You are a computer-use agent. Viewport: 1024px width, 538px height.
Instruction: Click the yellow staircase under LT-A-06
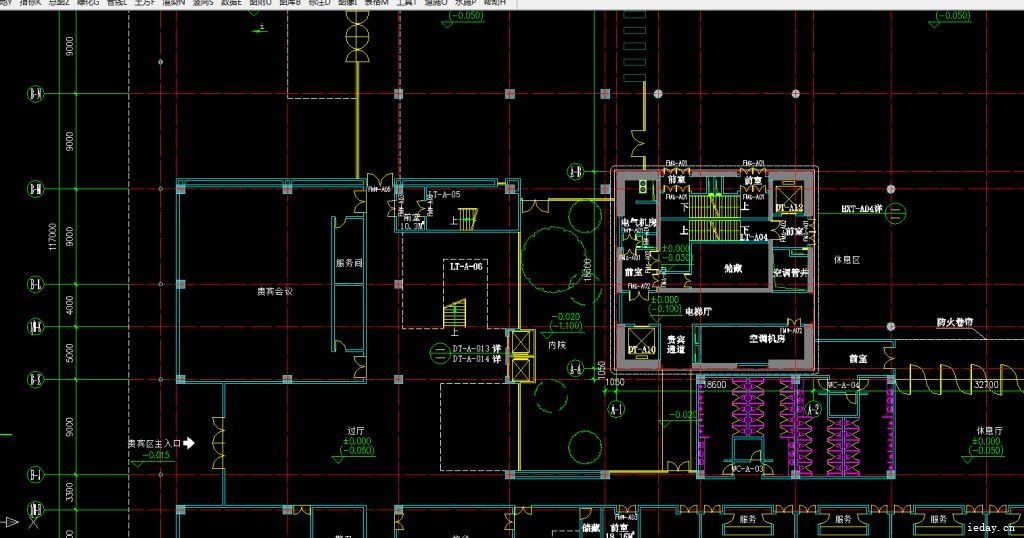point(456,314)
